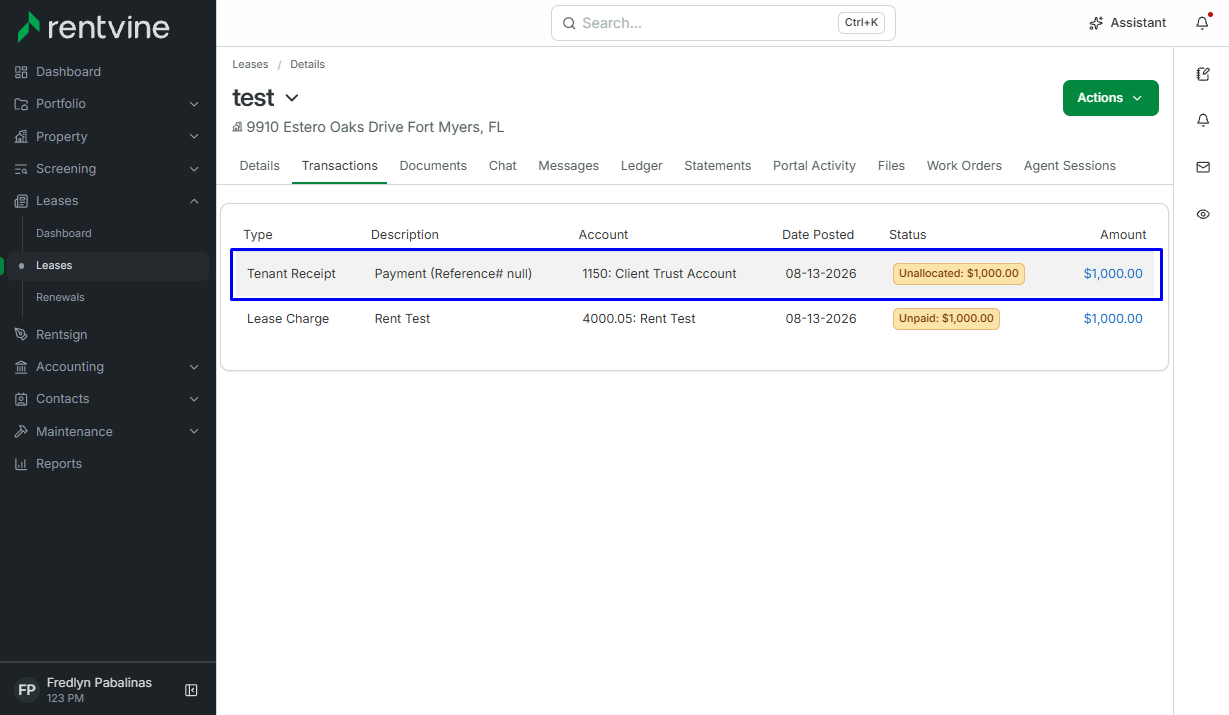Click Fredlyn Pabalinas user name
This screenshot has width=1229, height=715.
(99, 683)
